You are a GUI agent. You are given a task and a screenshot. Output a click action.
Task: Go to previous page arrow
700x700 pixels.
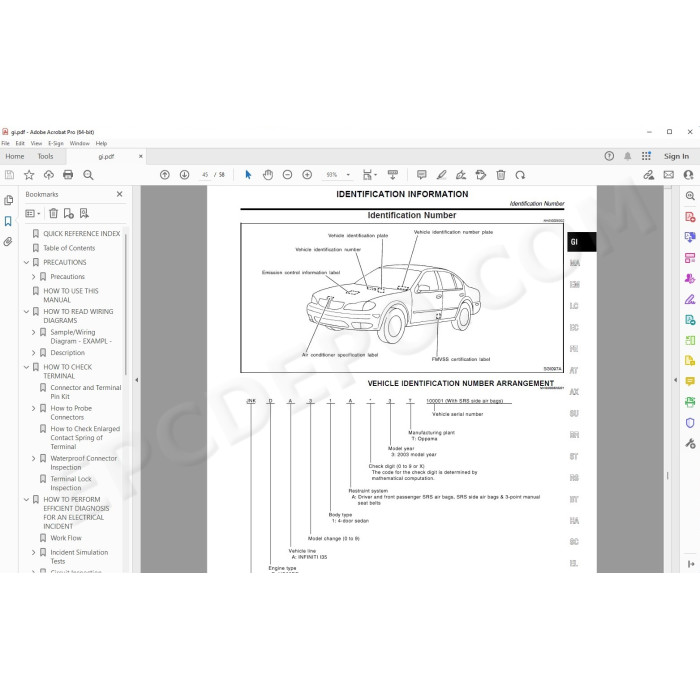tap(165, 175)
